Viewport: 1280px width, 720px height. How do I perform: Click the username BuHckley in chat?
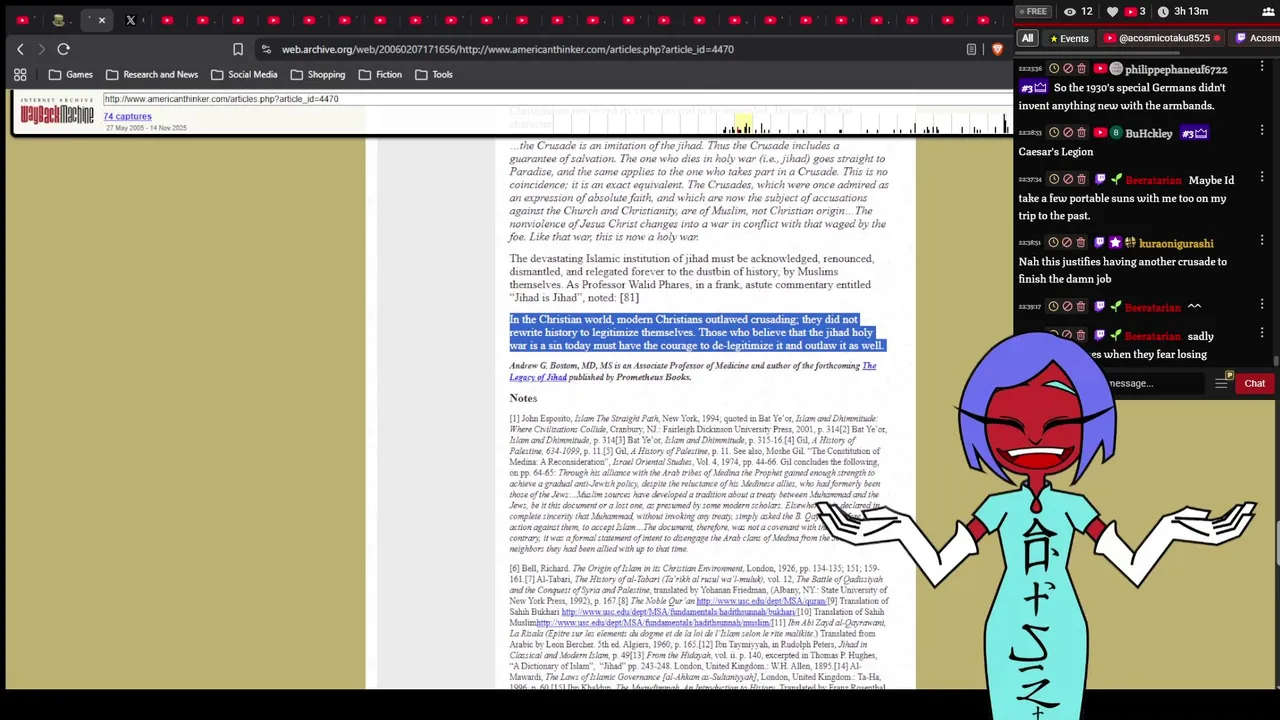tap(1149, 134)
